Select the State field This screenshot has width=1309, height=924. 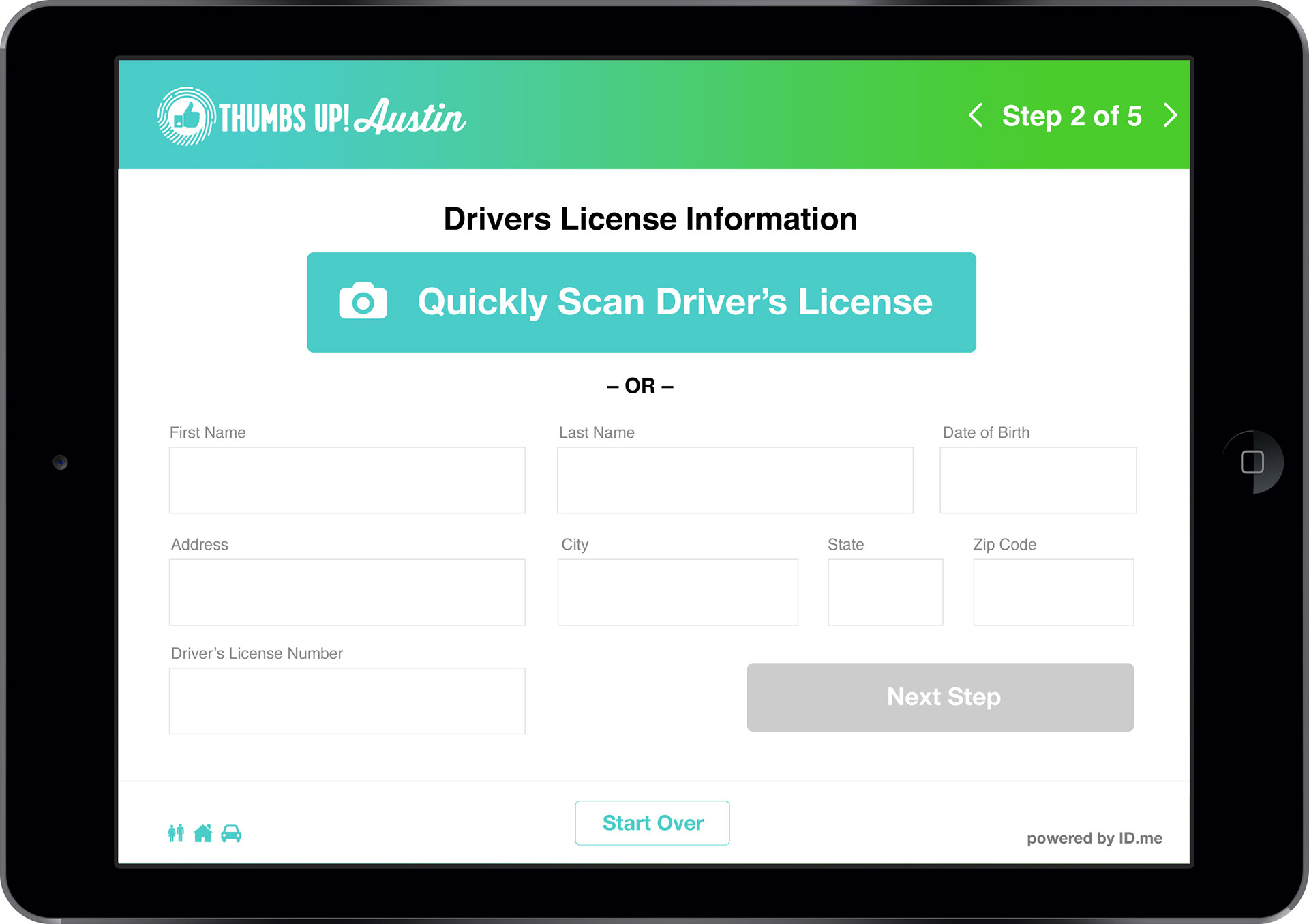point(885,592)
